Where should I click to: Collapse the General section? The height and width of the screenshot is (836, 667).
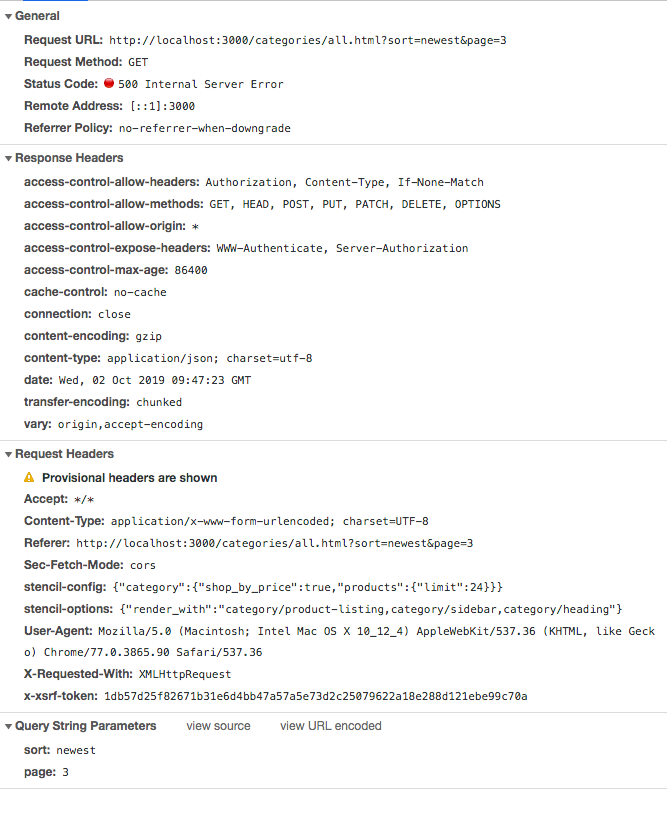point(8,16)
